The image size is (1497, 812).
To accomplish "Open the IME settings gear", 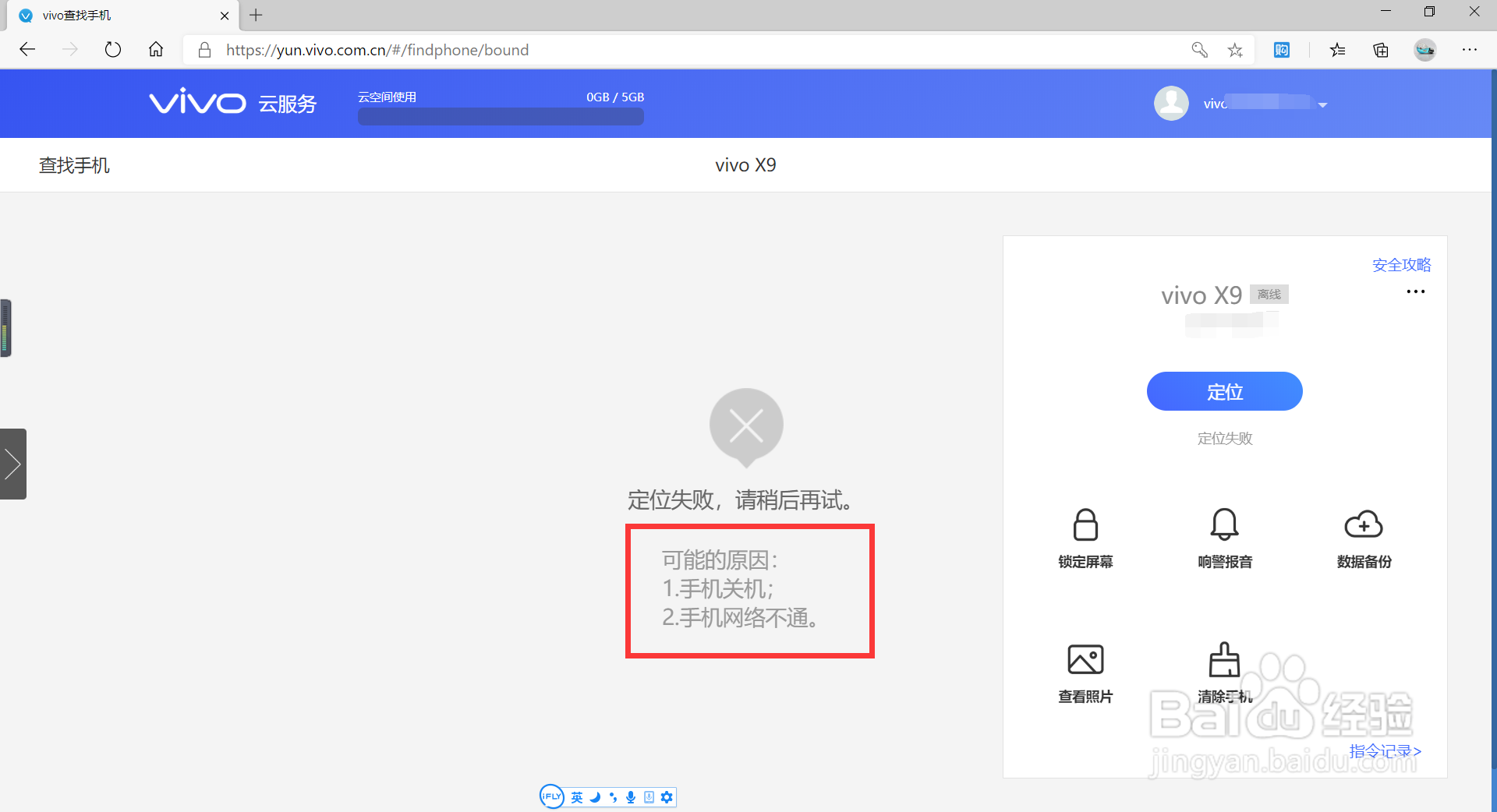I will (667, 797).
